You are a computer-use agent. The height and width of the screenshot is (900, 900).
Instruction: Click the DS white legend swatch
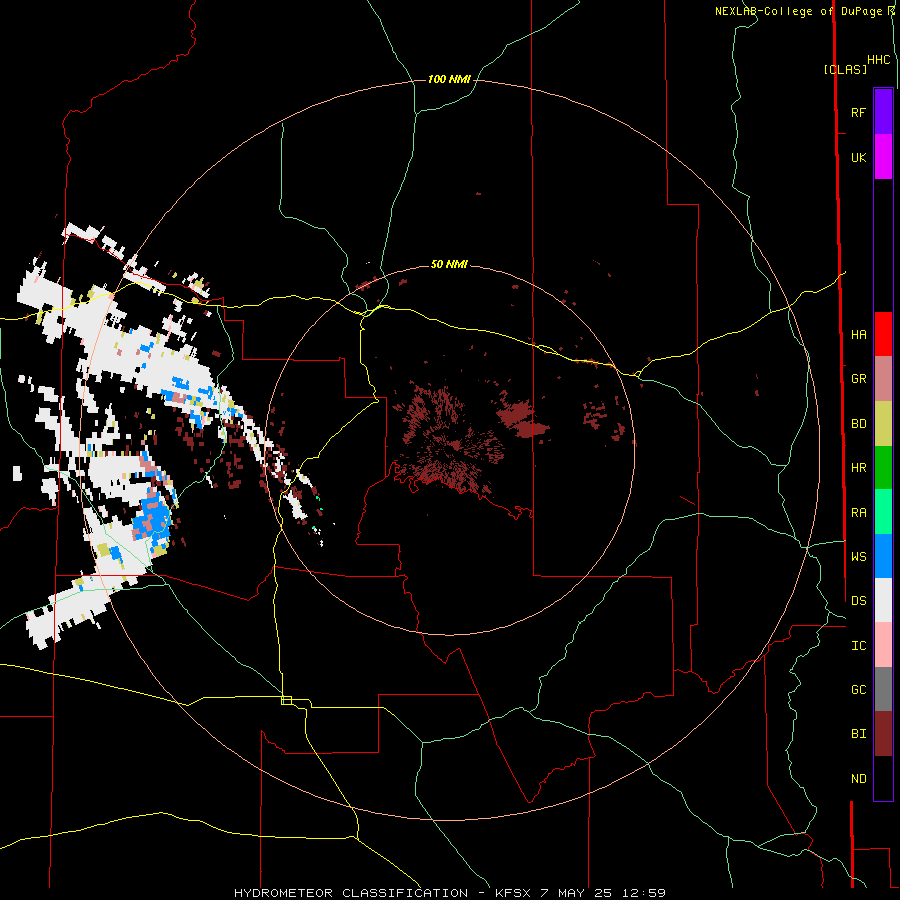coord(883,600)
